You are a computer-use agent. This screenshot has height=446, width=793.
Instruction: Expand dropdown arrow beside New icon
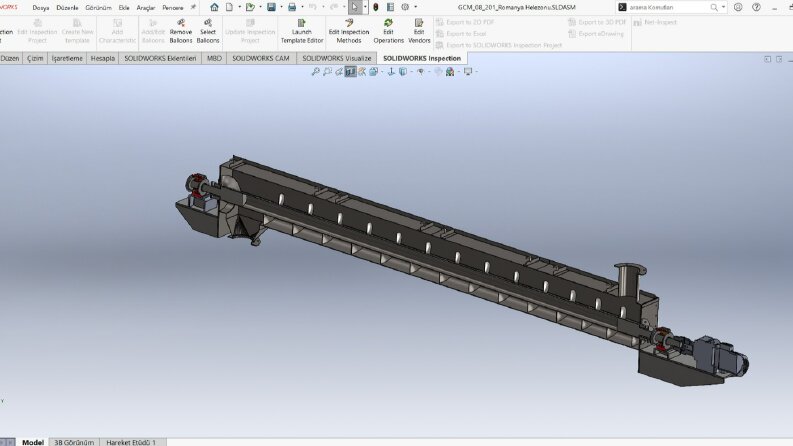point(239,7)
